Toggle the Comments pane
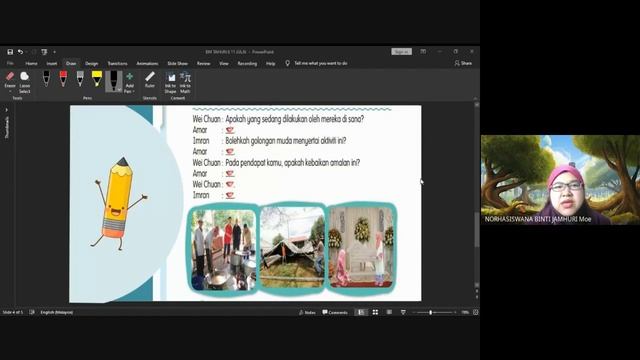The height and width of the screenshot is (360, 640). [x=335, y=312]
